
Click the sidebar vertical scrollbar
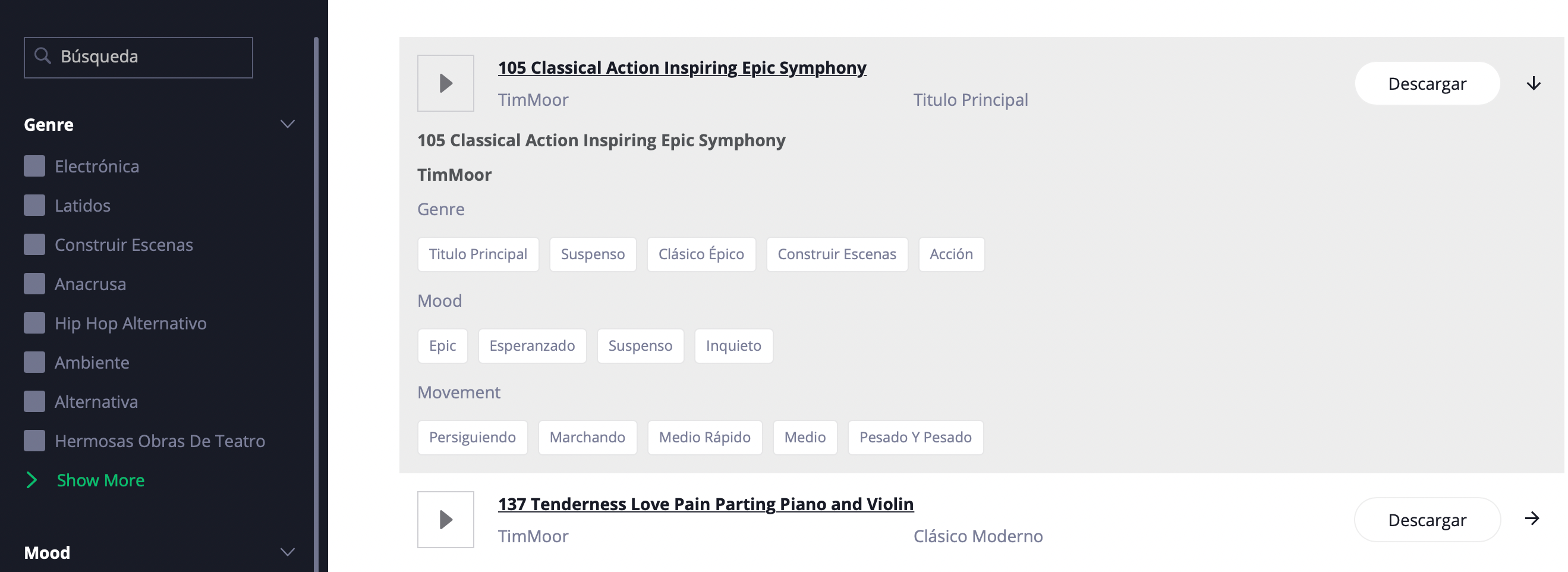click(316, 304)
